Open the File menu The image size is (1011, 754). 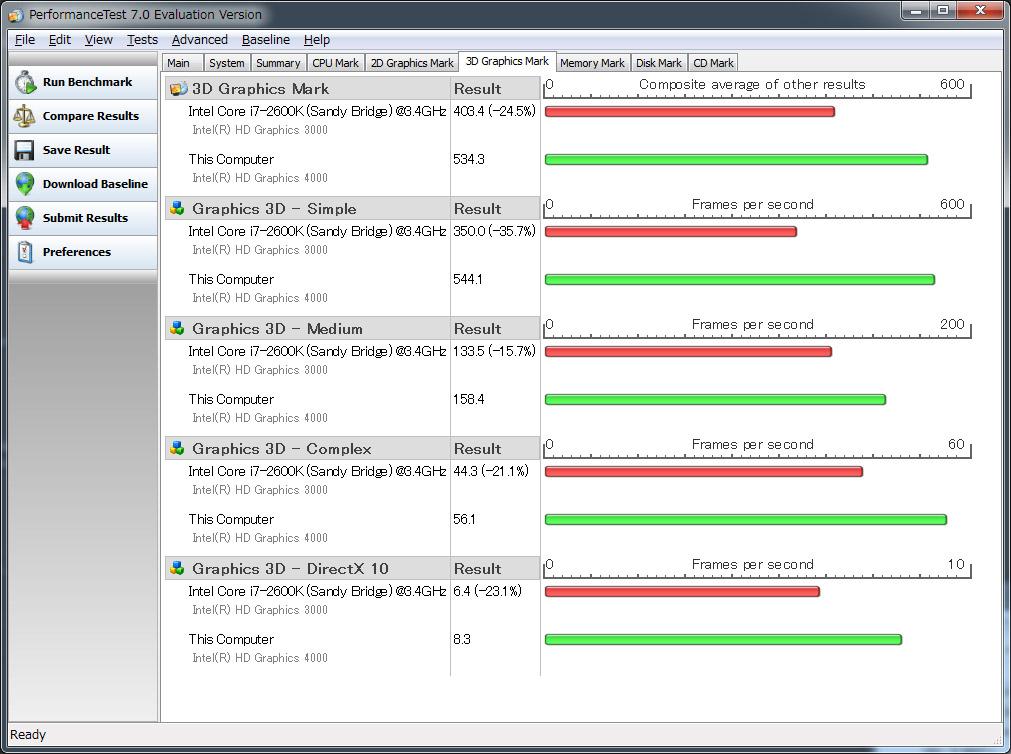coord(25,40)
